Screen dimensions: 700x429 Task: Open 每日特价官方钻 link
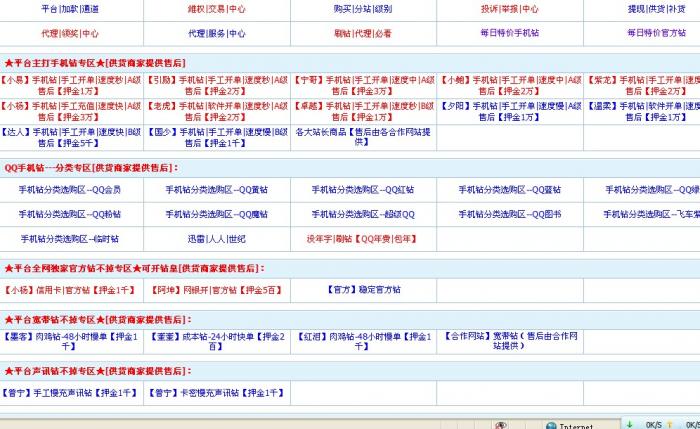click(656, 33)
